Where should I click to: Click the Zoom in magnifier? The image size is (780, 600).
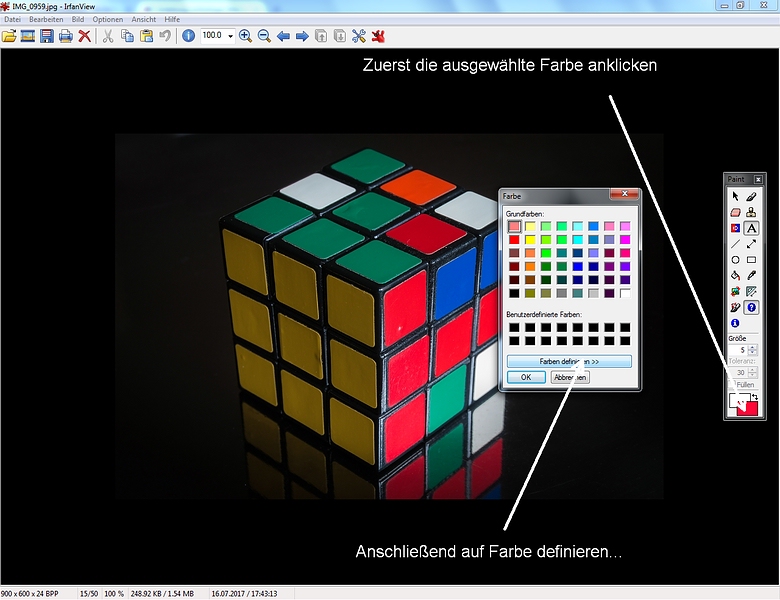tap(245, 36)
